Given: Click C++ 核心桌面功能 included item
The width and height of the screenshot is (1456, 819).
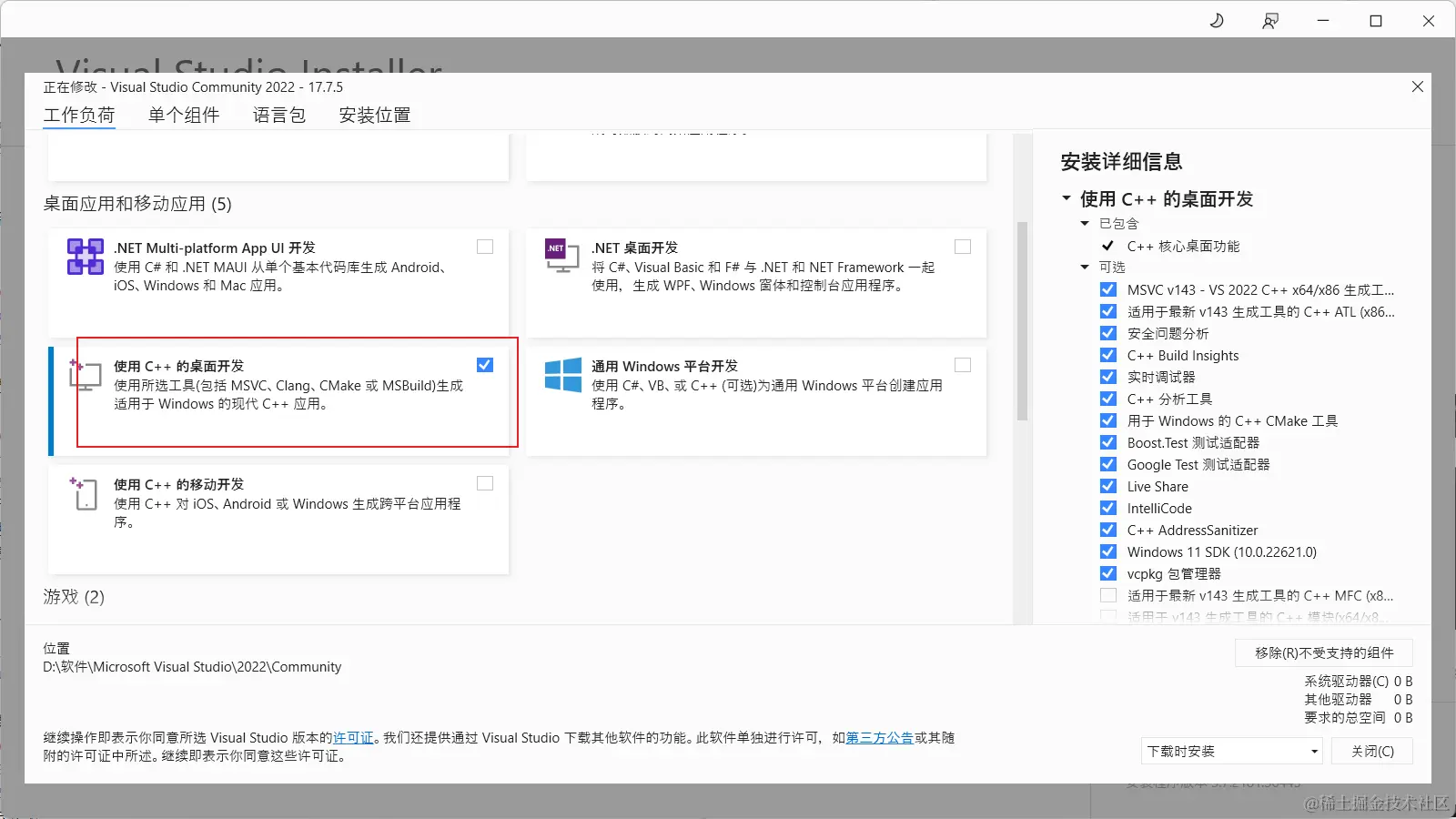Looking at the screenshot, I should click(1183, 246).
